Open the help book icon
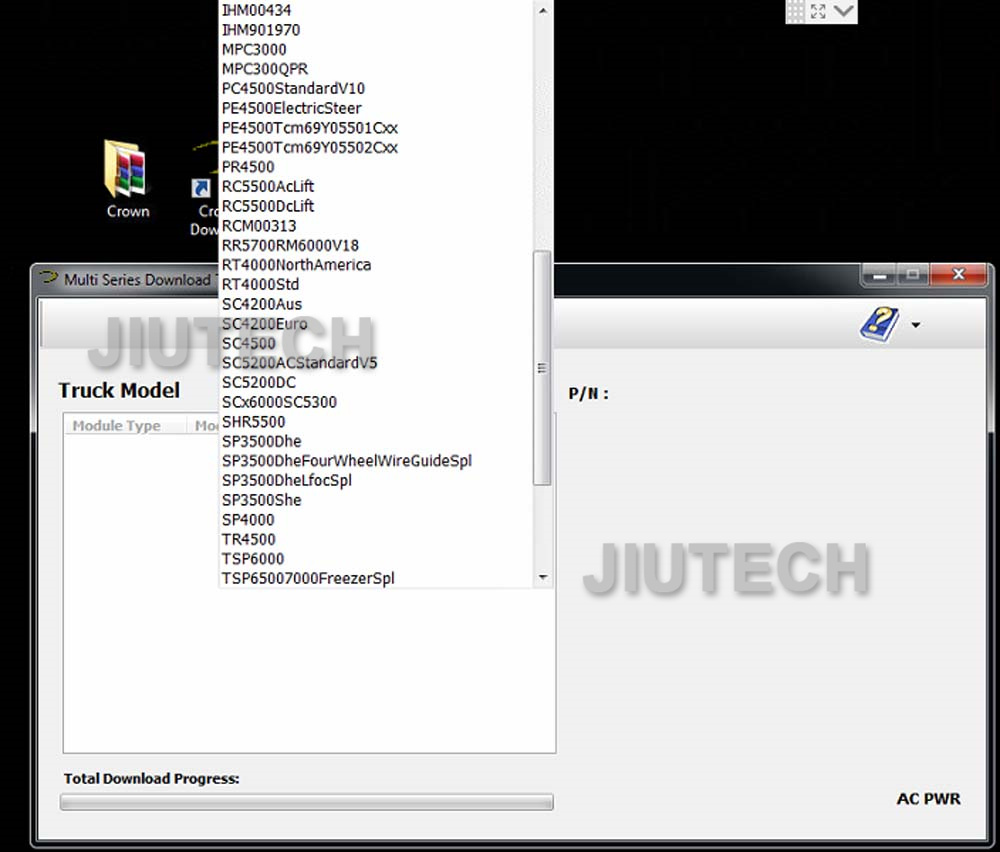Image resolution: width=1000 pixels, height=852 pixels. tap(878, 325)
